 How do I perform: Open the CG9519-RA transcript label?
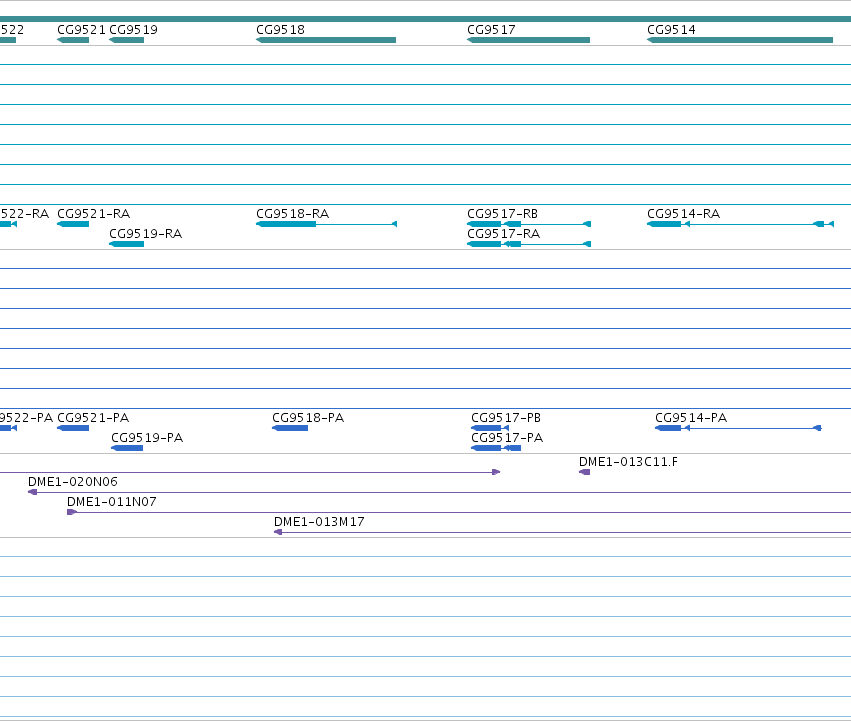145,234
